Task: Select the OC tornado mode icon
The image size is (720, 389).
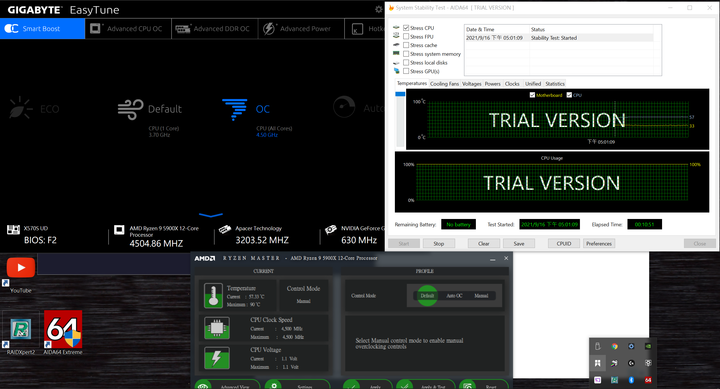Action: [235, 109]
